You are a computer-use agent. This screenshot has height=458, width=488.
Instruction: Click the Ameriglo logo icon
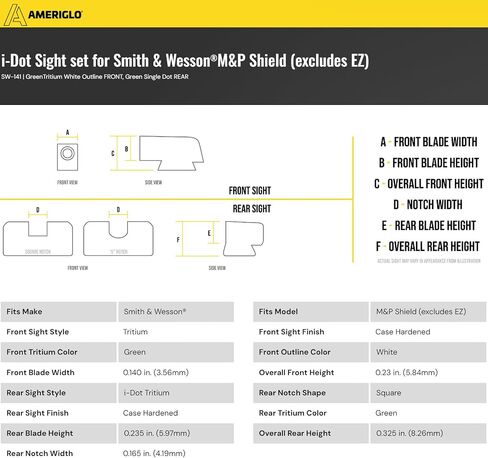point(15,14)
